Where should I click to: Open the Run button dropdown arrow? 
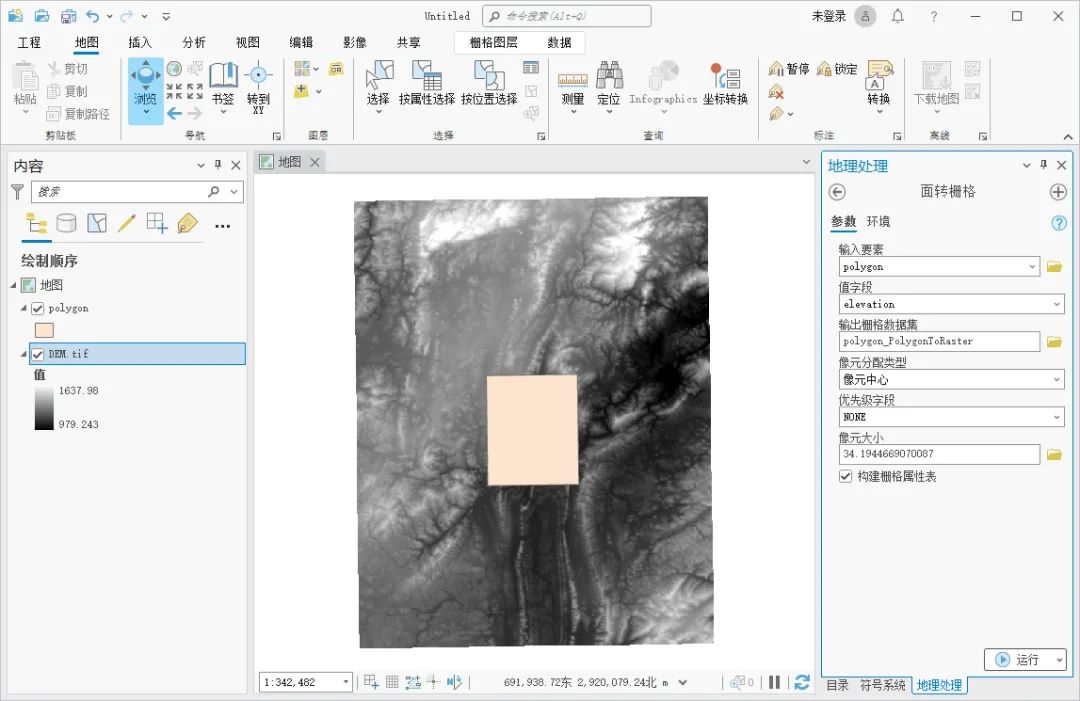pyautogui.click(x=1059, y=660)
